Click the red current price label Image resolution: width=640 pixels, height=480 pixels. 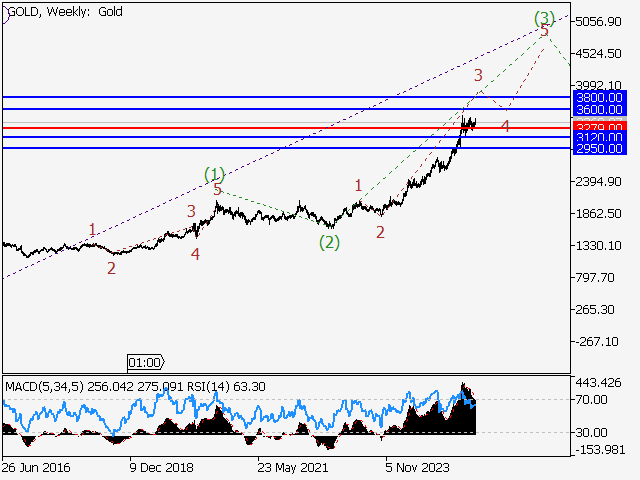[x=600, y=128]
